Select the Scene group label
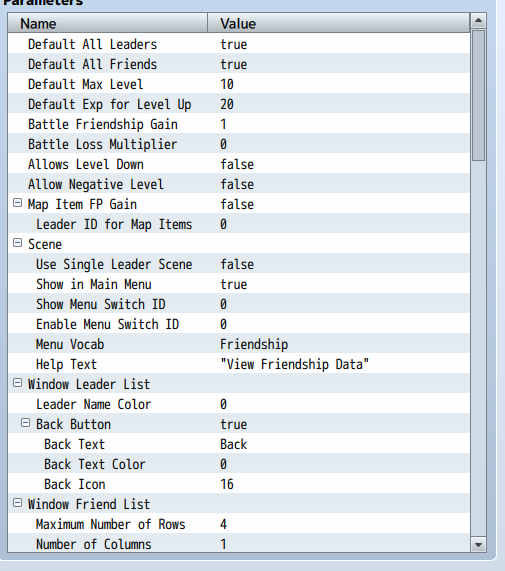This screenshot has height=571, width=505. pyautogui.click(x=45, y=244)
